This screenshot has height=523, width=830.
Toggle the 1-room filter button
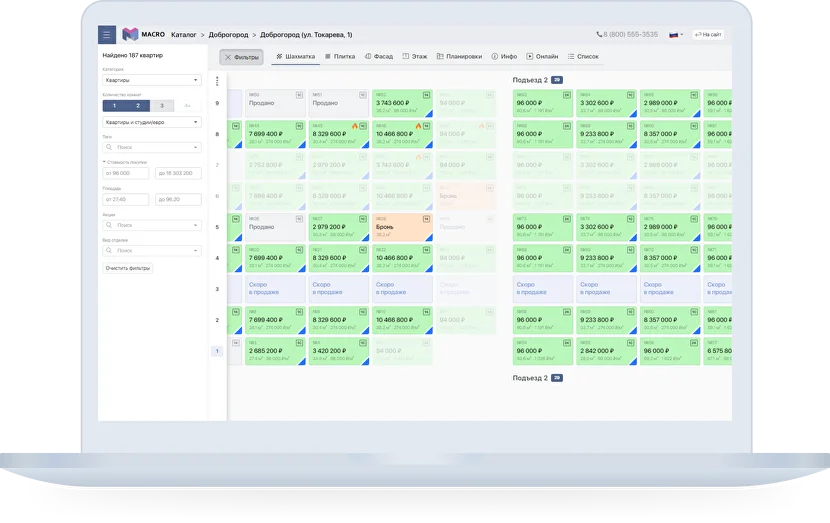point(114,106)
